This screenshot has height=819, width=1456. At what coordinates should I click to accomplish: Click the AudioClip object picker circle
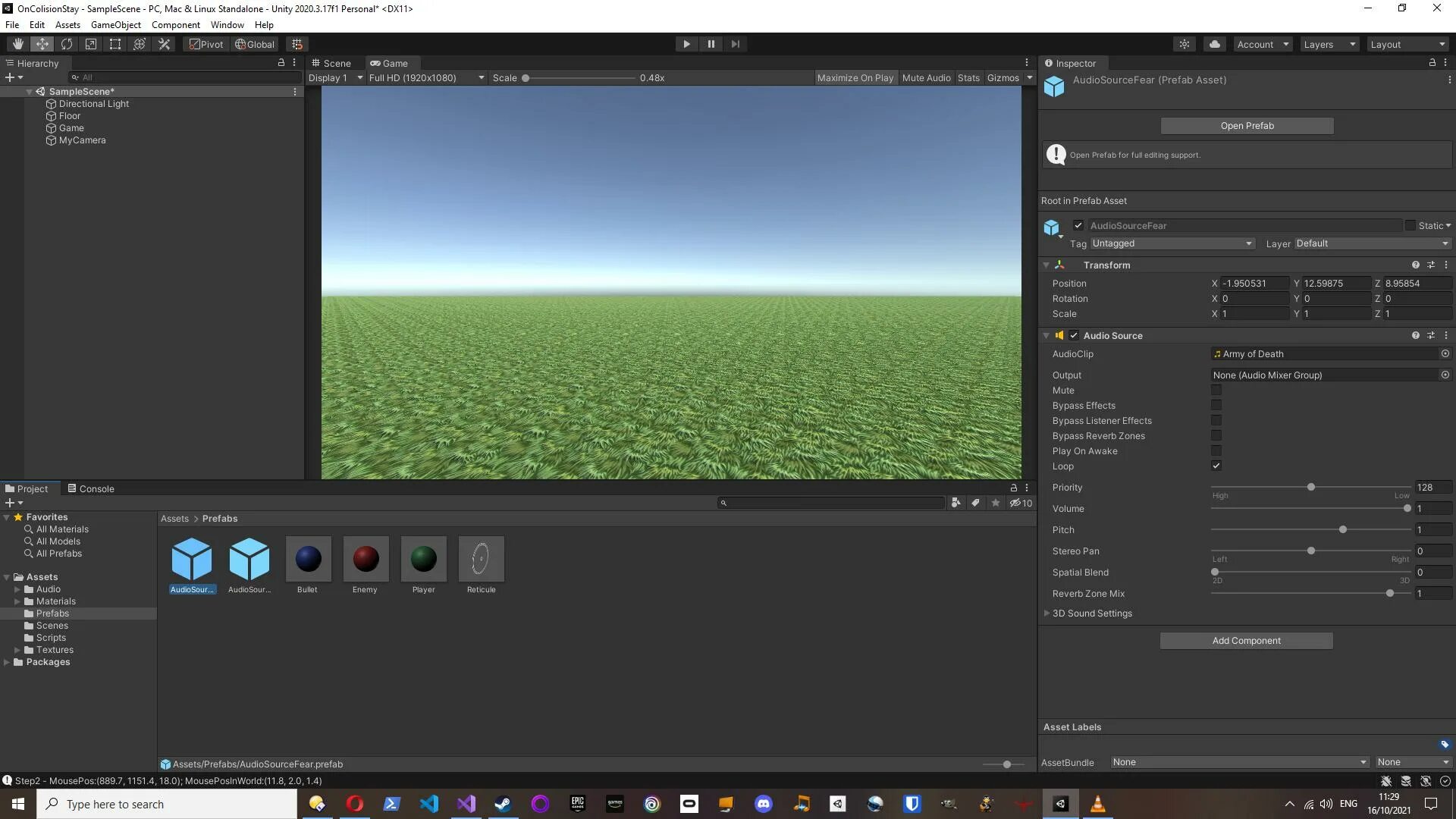click(1445, 354)
